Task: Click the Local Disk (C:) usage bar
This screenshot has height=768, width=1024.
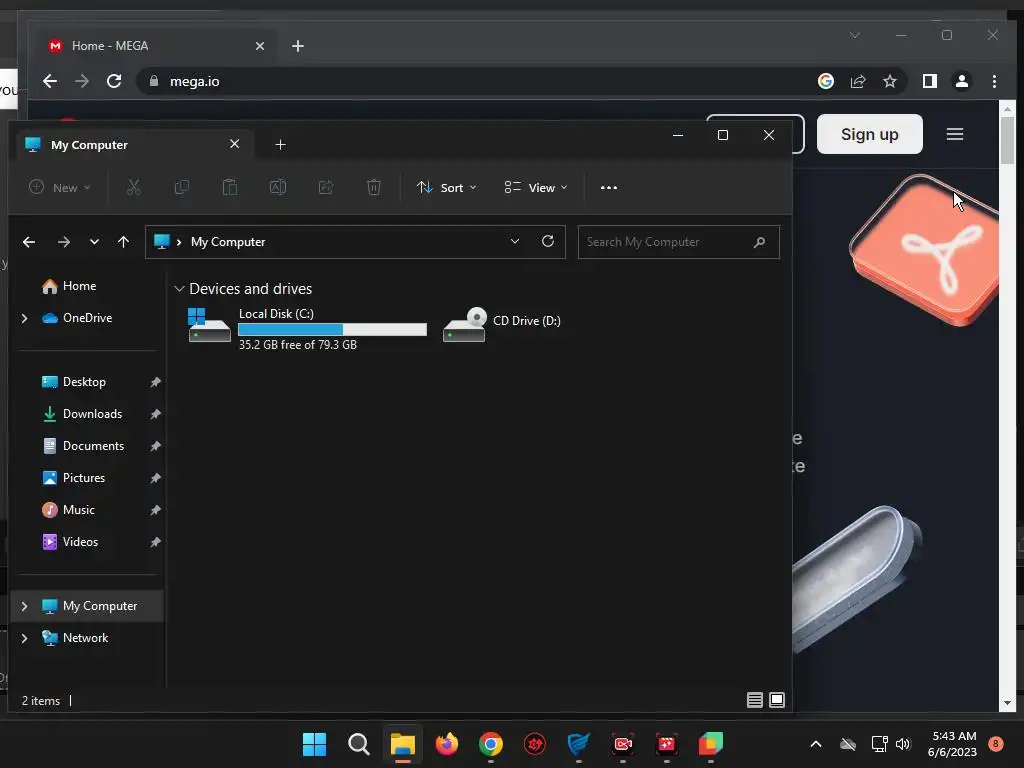Action: point(332,330)
